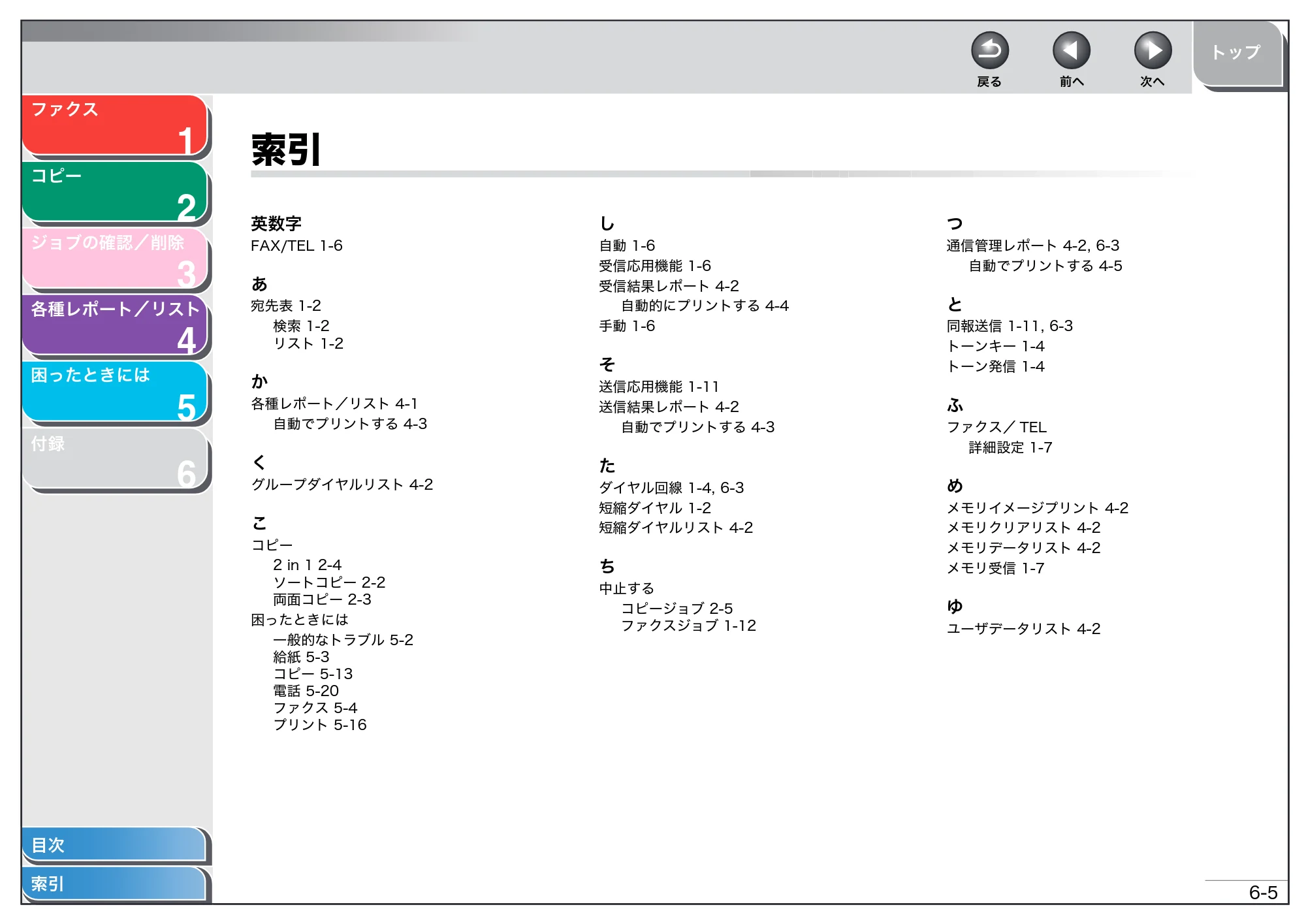Select sub-entry 一般的なトラブル 5-2
The image size is (1306, 924).
pyautogui.click(x=343, y=639)
